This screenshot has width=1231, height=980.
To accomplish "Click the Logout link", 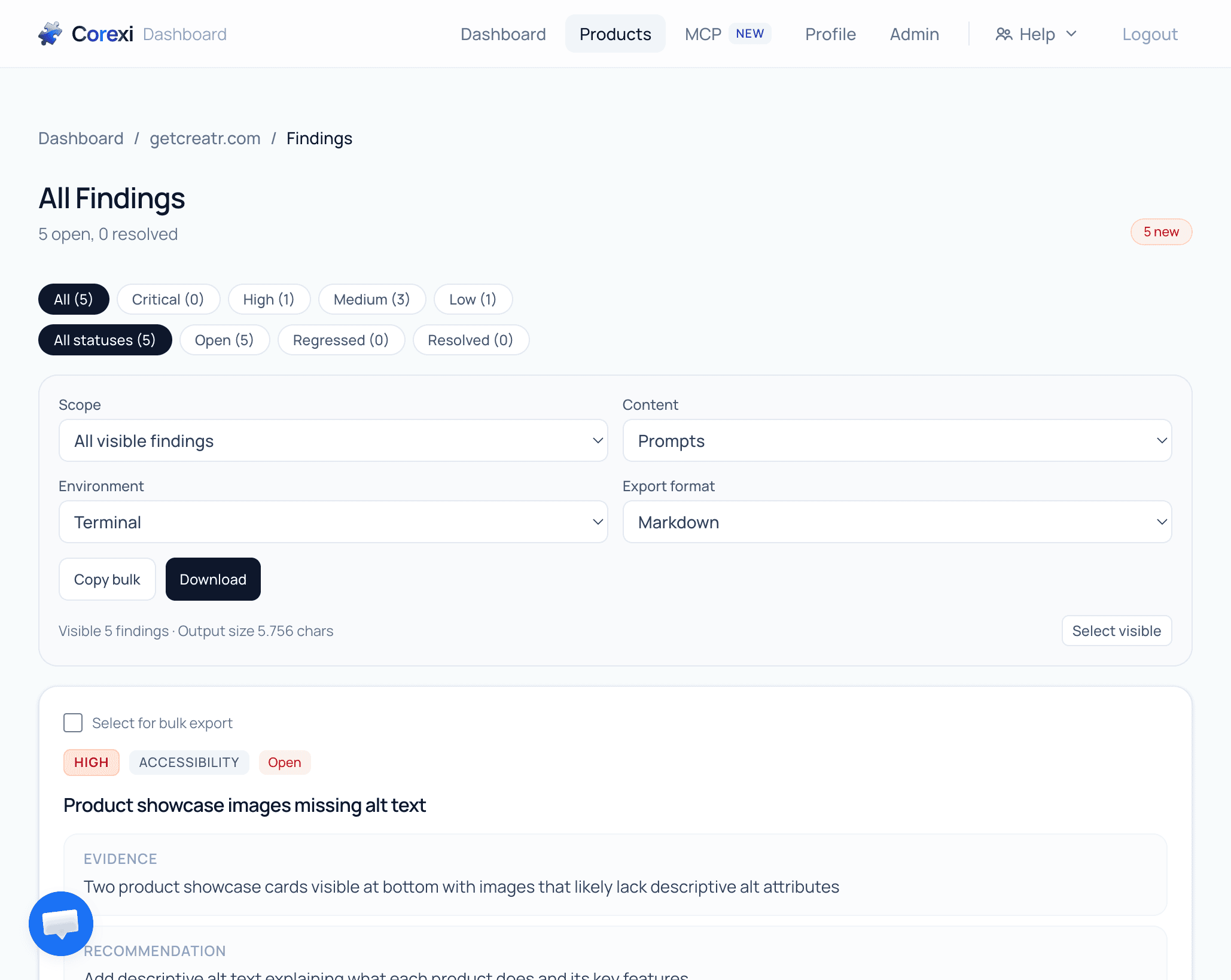I will pos(1150,34).
